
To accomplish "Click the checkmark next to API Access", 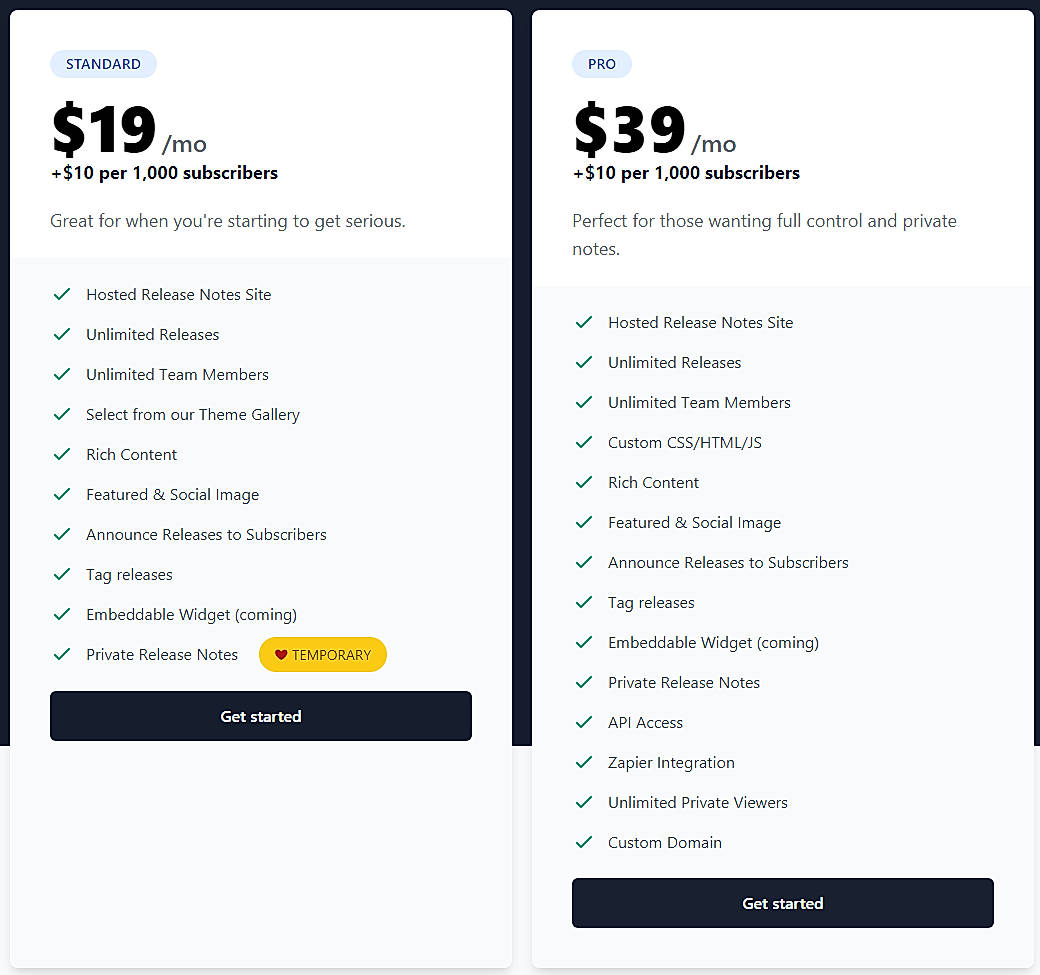I will (x=584, y=722).
